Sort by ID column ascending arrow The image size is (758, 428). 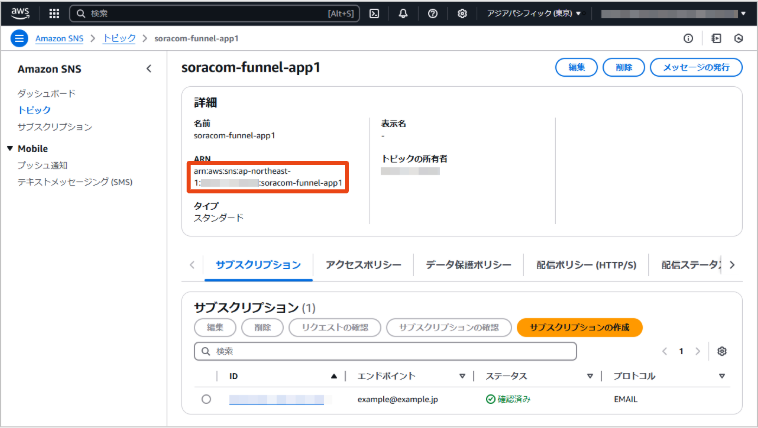334,376
